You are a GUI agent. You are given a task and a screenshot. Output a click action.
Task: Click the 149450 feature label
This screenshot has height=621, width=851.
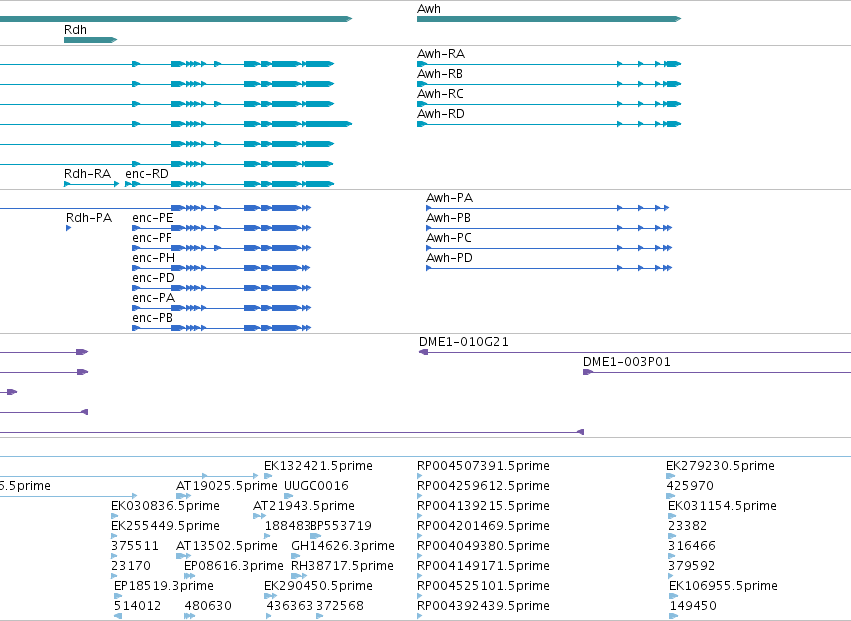click(693, 606)
